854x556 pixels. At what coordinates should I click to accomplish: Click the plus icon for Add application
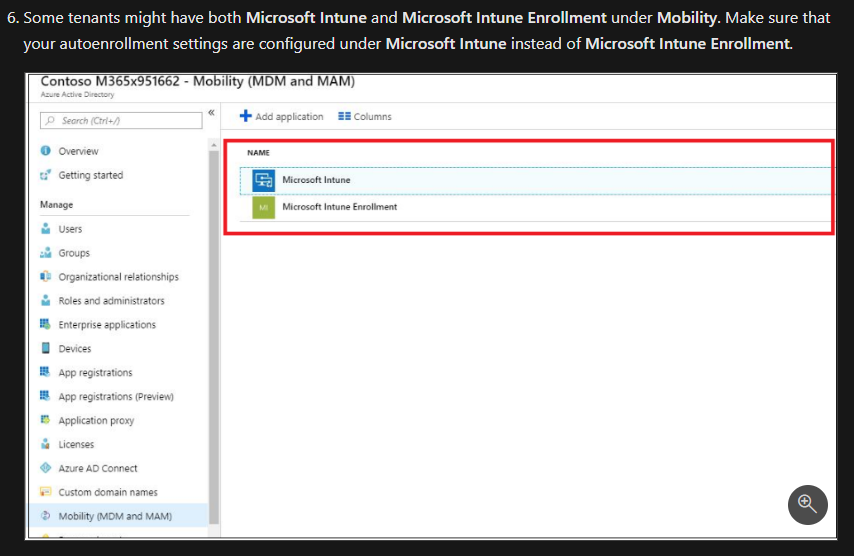coord(246,116)
